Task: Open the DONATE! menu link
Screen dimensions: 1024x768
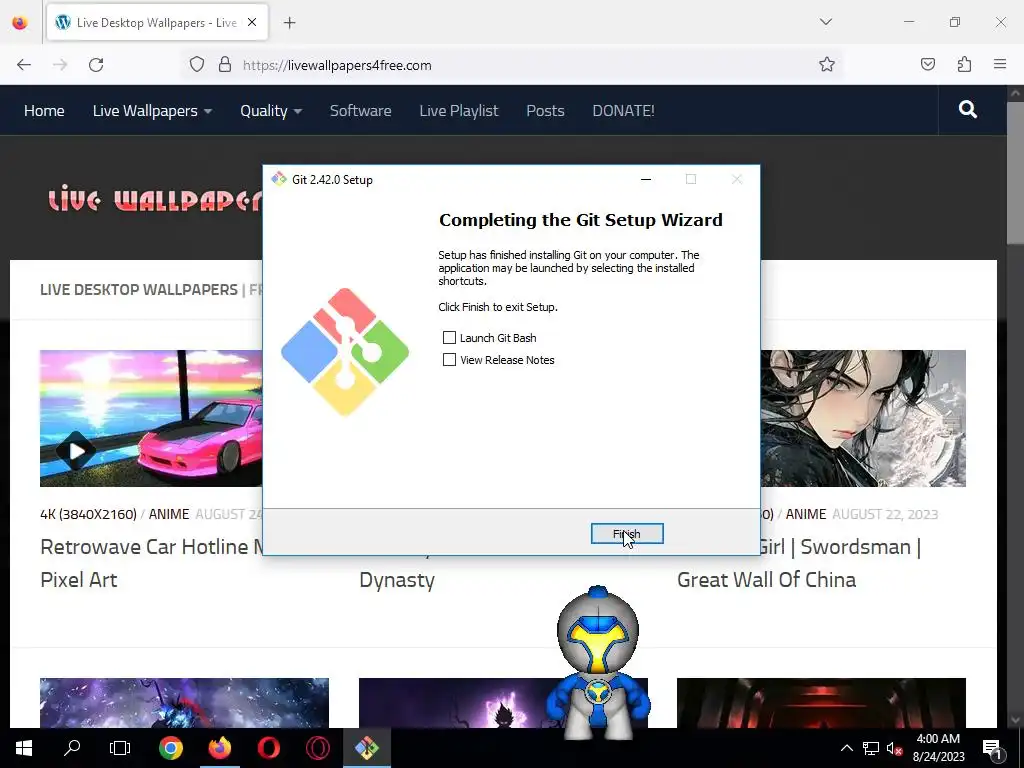Action: [x=623, y=110]
